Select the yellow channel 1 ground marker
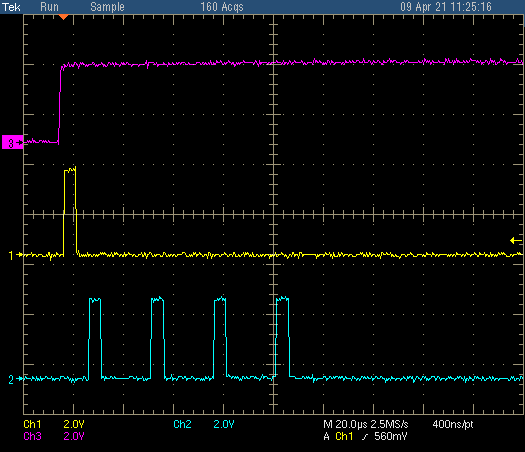The height and width of the screenshot is (452, 525). [15, 255]
